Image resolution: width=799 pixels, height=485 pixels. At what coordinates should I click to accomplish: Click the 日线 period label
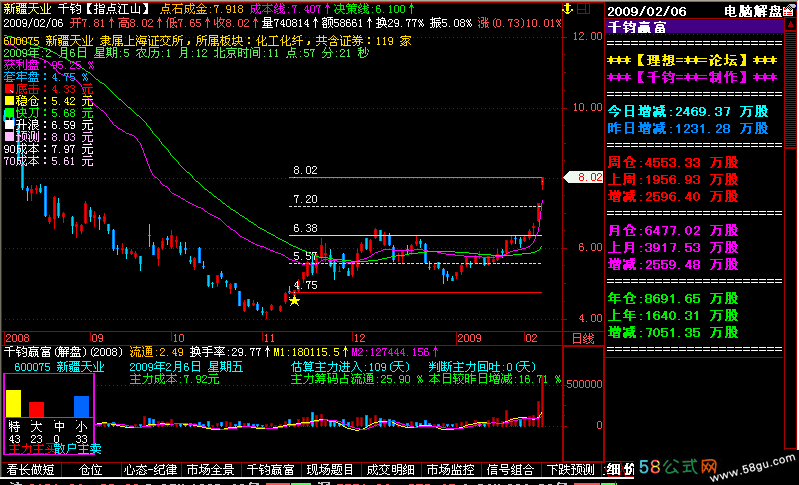pyautogui.click(x=582, y=338)
